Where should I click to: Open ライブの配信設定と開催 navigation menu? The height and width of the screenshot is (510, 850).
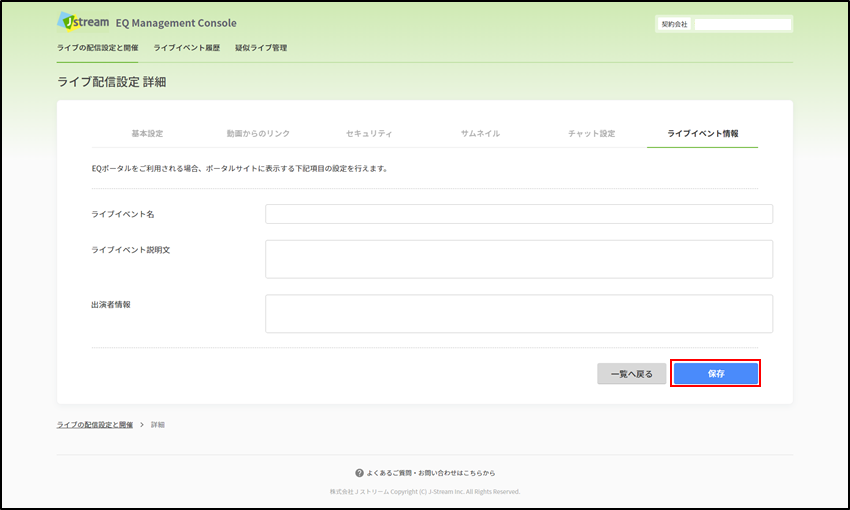pos(98,48)
